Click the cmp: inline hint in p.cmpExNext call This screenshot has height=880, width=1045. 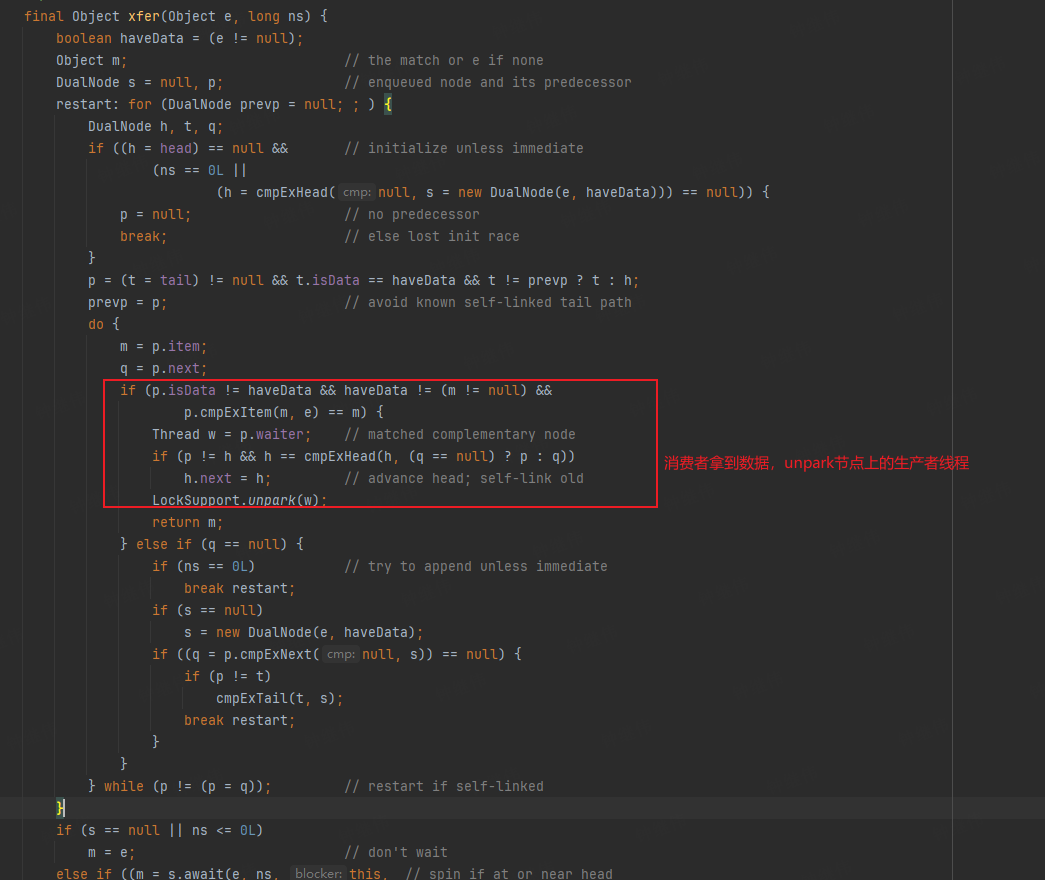[x=340, y=654]
